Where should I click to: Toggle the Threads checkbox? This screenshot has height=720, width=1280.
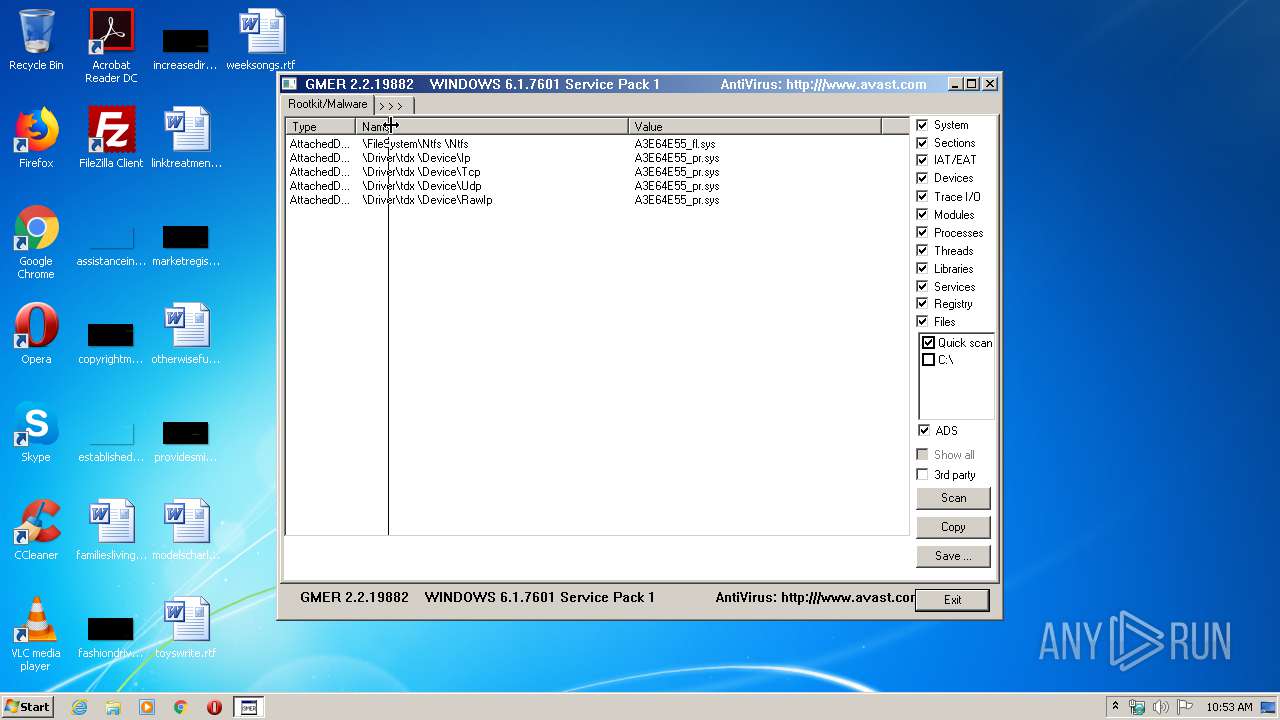tap(922, 250)
